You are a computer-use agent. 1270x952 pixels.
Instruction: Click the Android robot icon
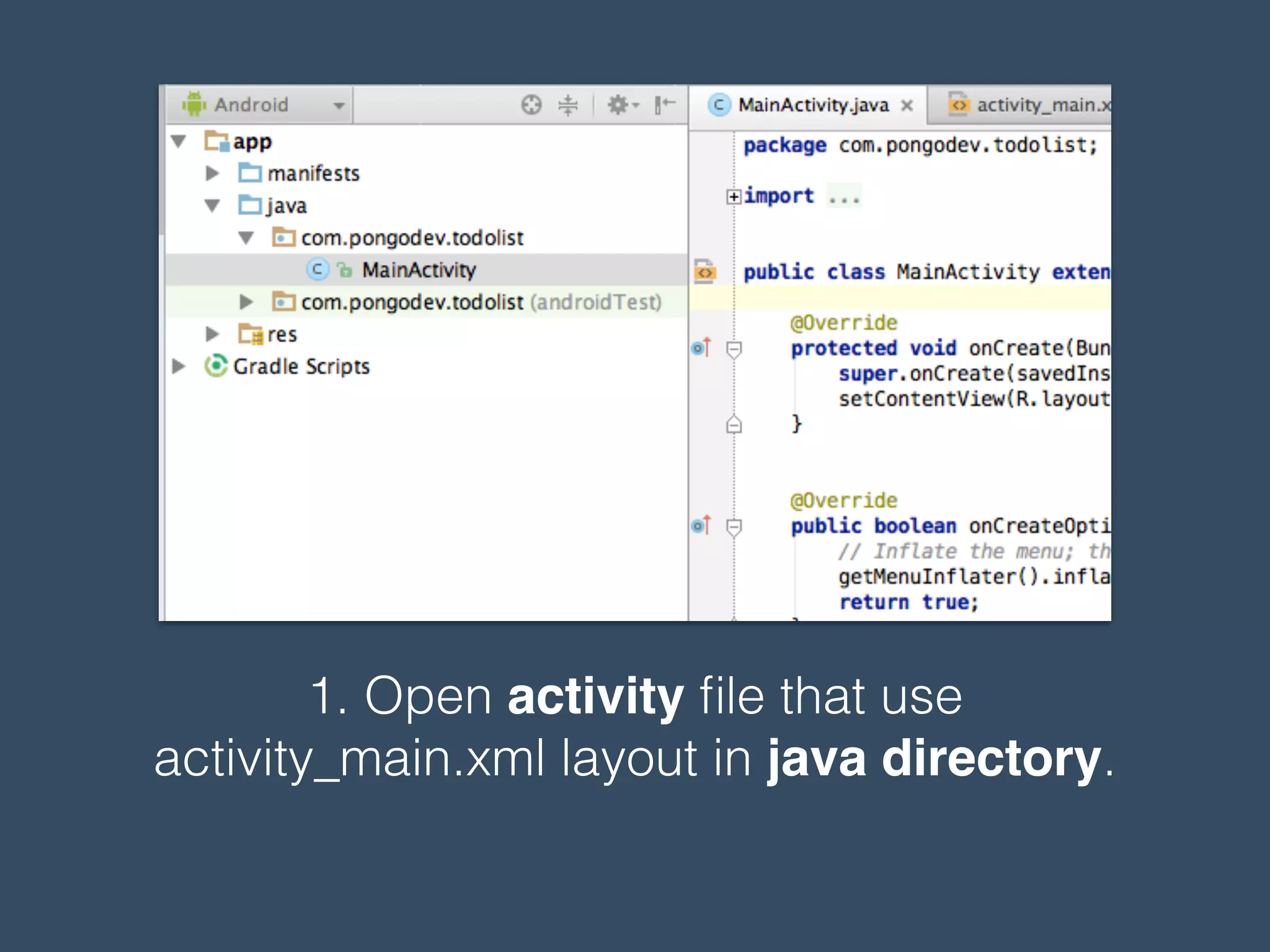click(194, 104)
